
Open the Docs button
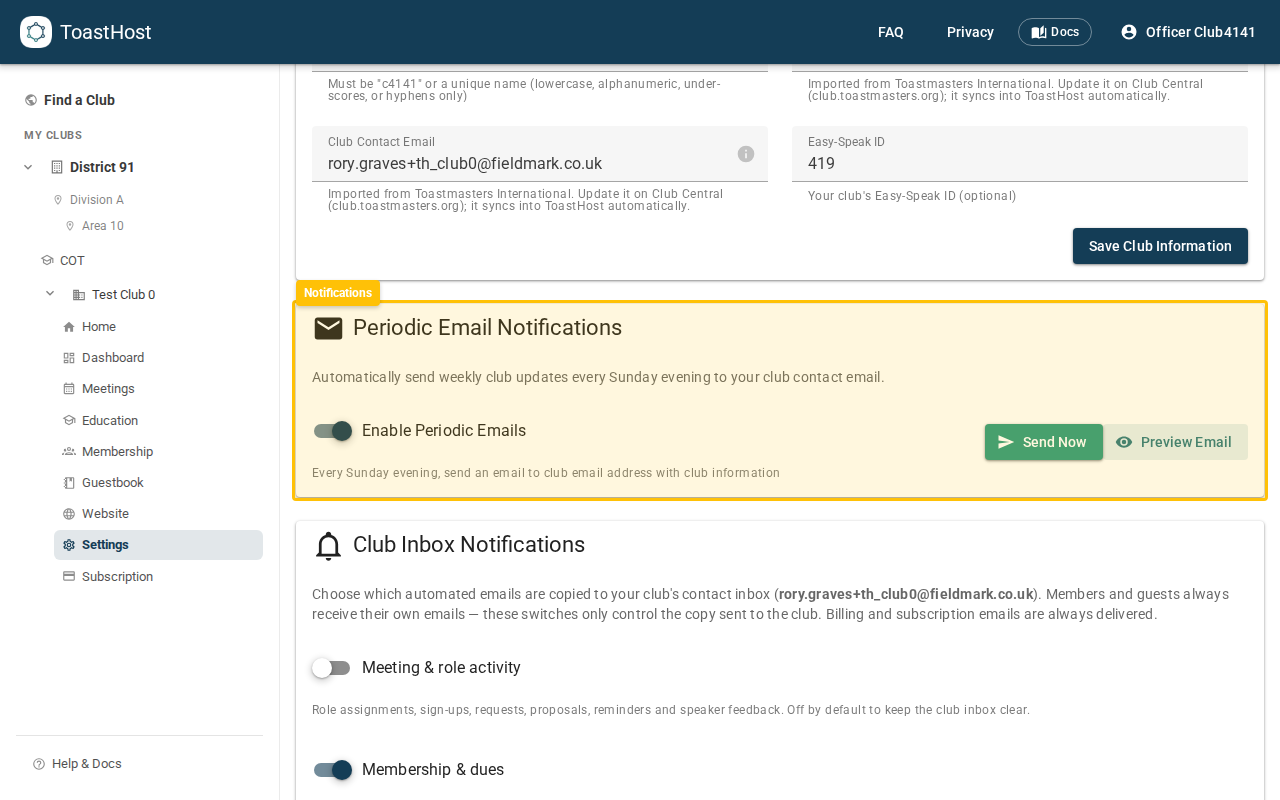click(x=1055, y=32)
